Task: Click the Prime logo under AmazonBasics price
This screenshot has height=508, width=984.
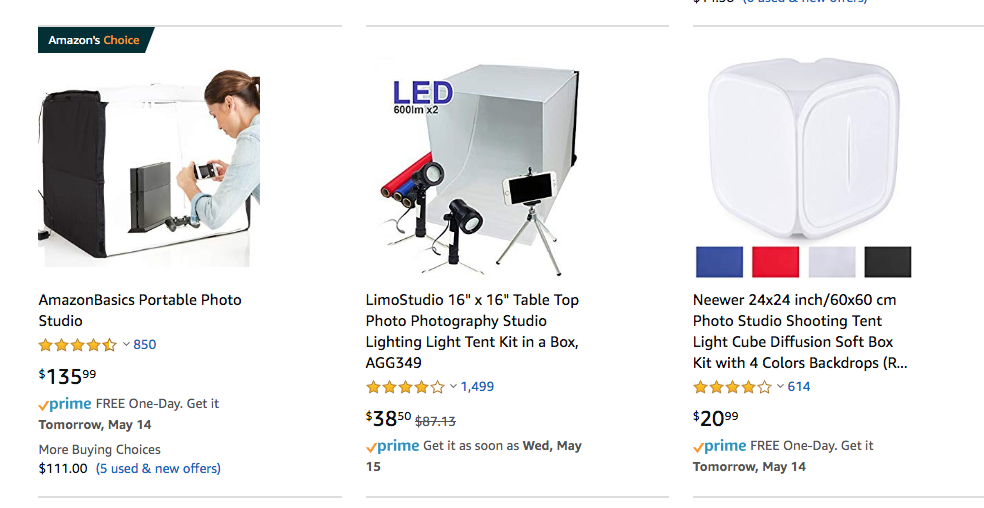Action: click(65, 404)
